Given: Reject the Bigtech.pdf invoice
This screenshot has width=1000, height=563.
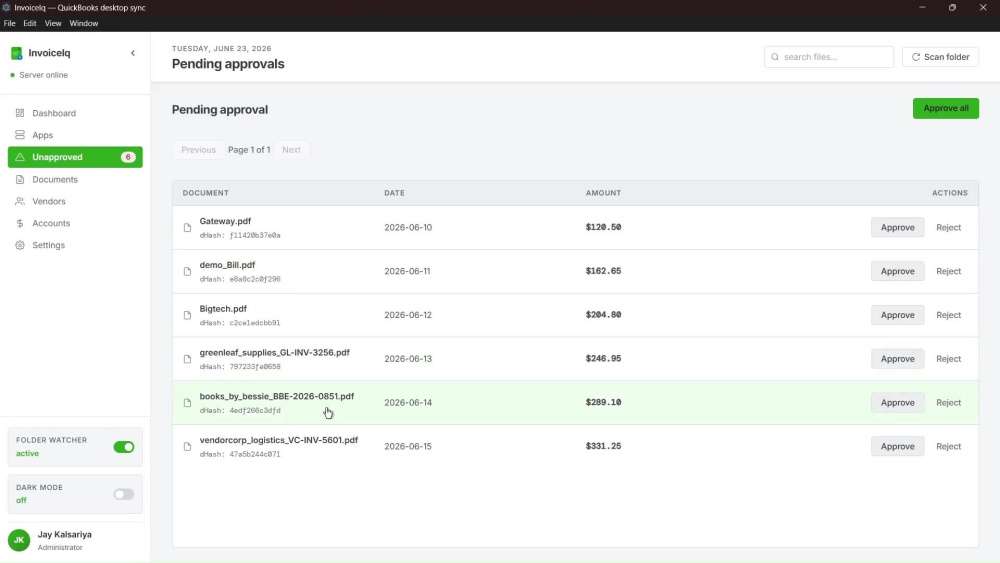Looking at the screenshot, I should 948,315.
